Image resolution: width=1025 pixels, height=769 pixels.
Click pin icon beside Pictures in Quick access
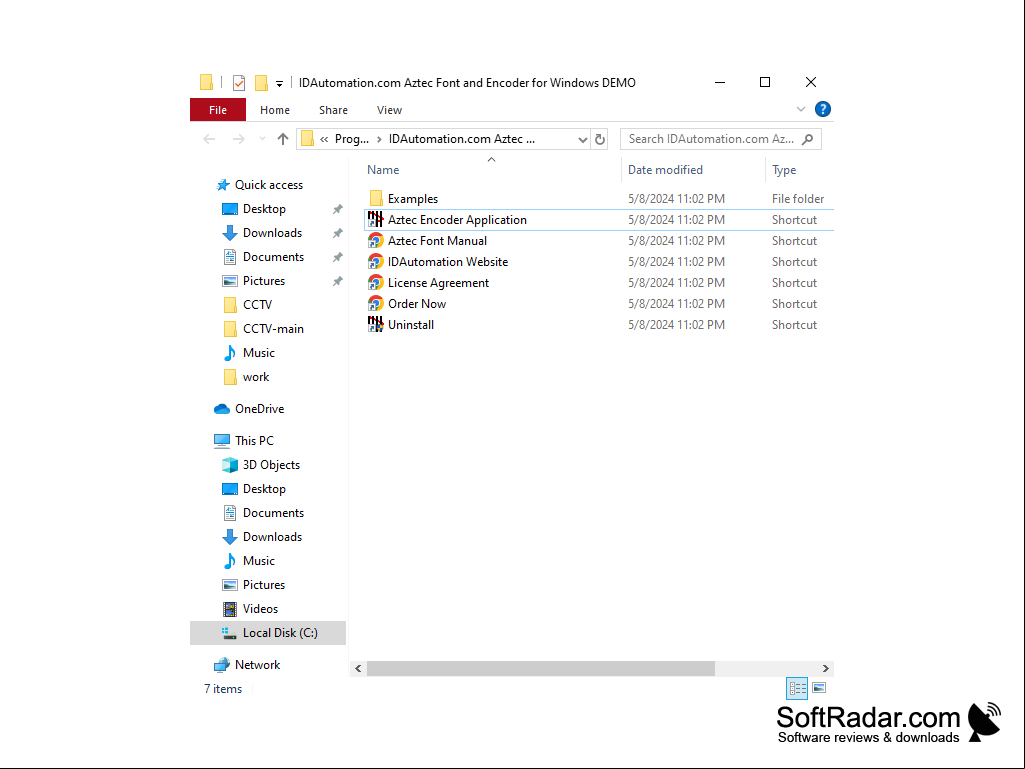pos(337,281)
